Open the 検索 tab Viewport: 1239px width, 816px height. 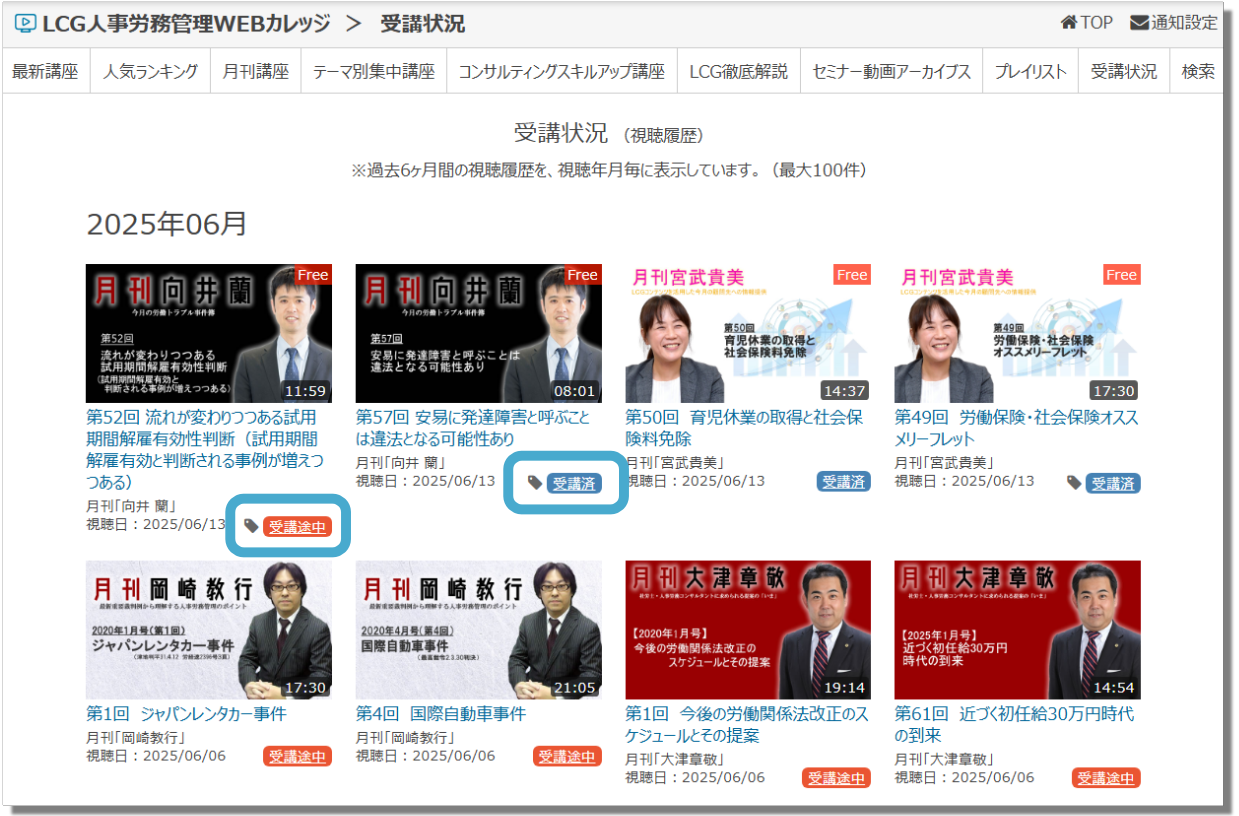(x=1197, y=72)
